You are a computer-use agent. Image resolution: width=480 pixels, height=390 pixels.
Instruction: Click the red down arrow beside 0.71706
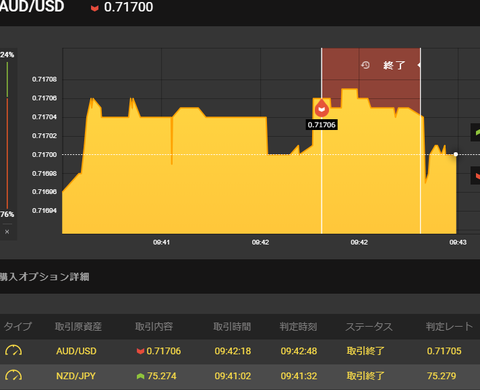(140, 351)
